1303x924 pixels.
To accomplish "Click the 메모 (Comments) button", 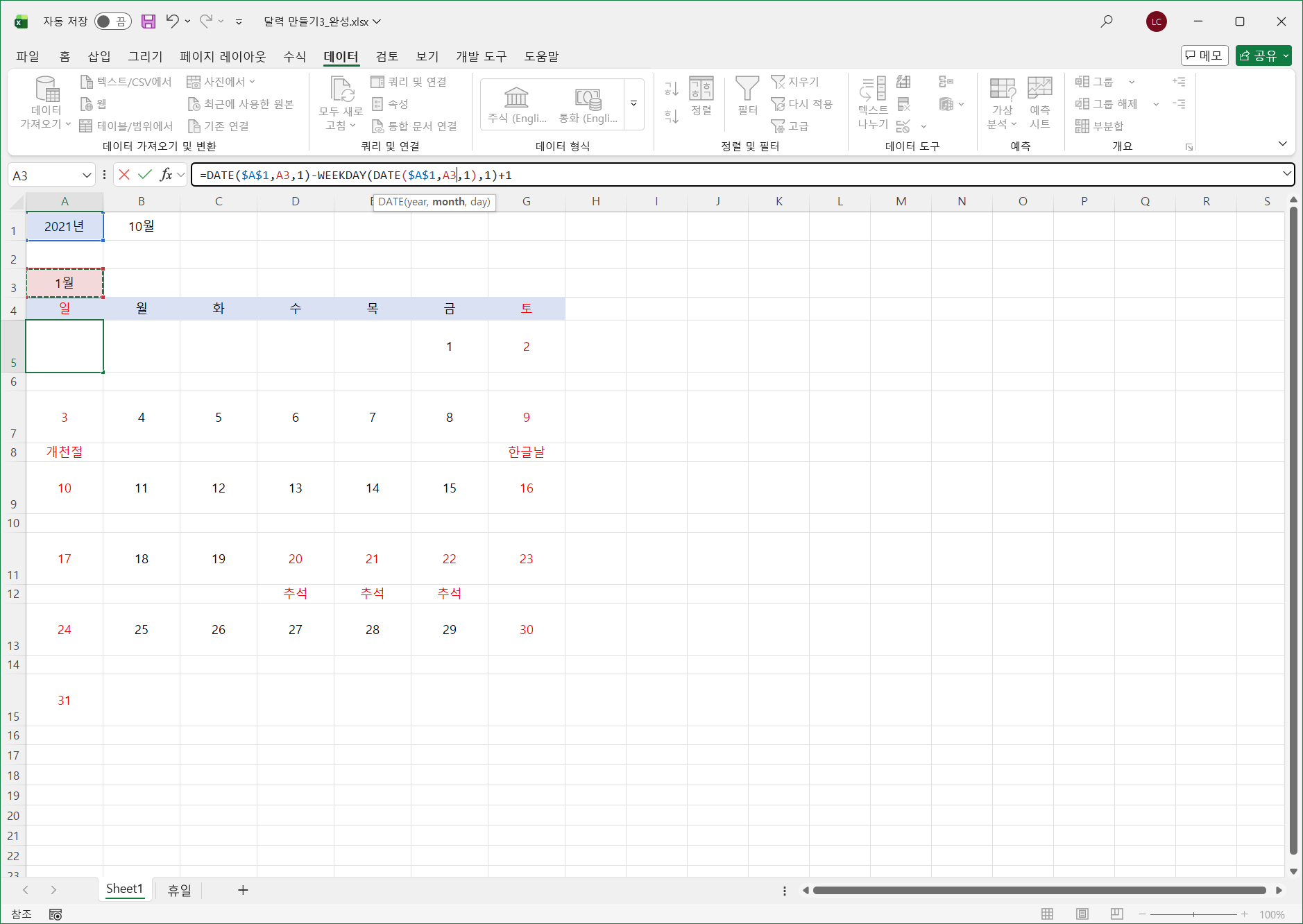I will point(1204,55).
